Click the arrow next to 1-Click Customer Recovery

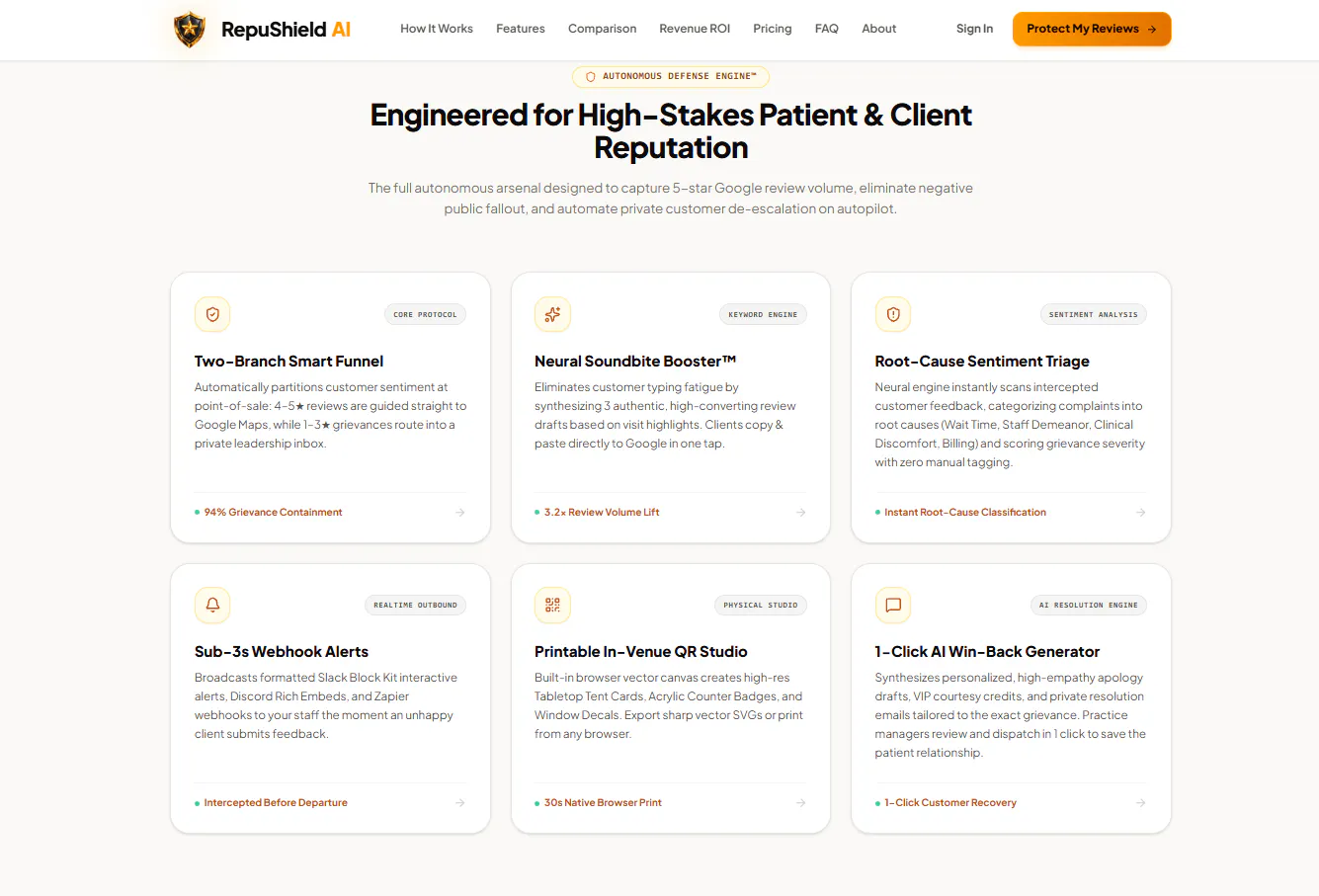pos(1141,803)
